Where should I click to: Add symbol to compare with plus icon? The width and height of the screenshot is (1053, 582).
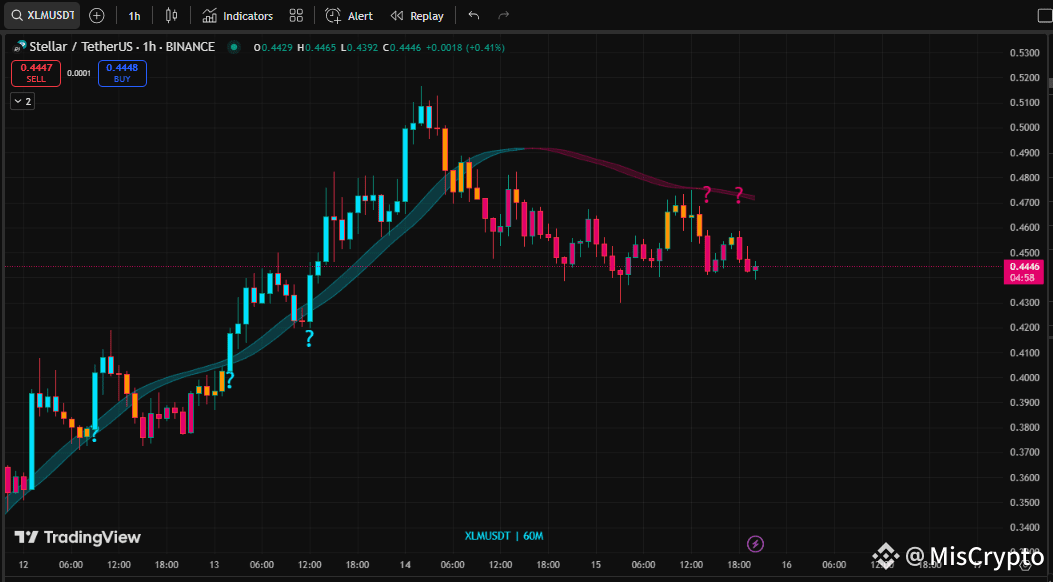(97, 15)
